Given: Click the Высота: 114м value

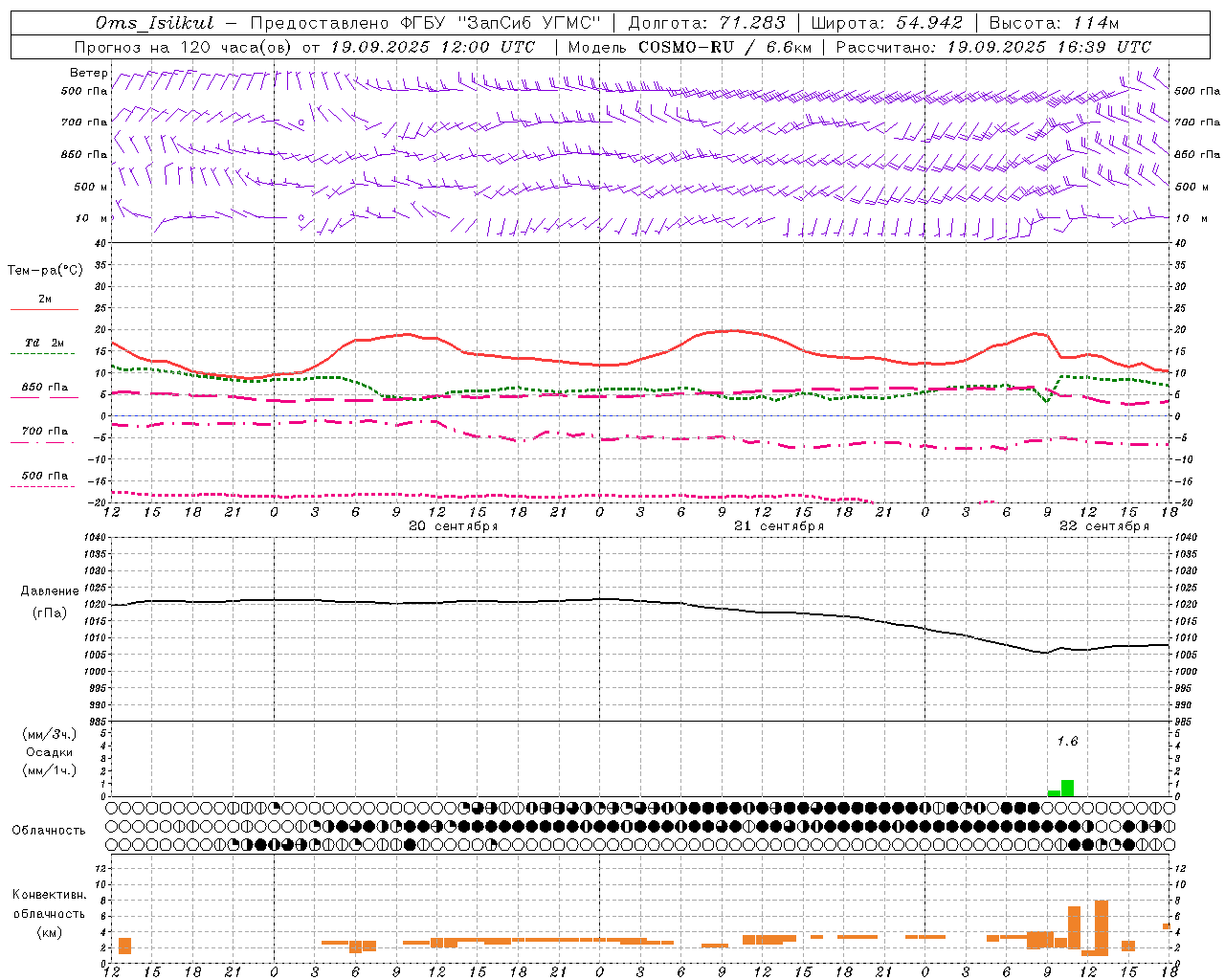Looking at the screenshot, I should [1054, 23].
